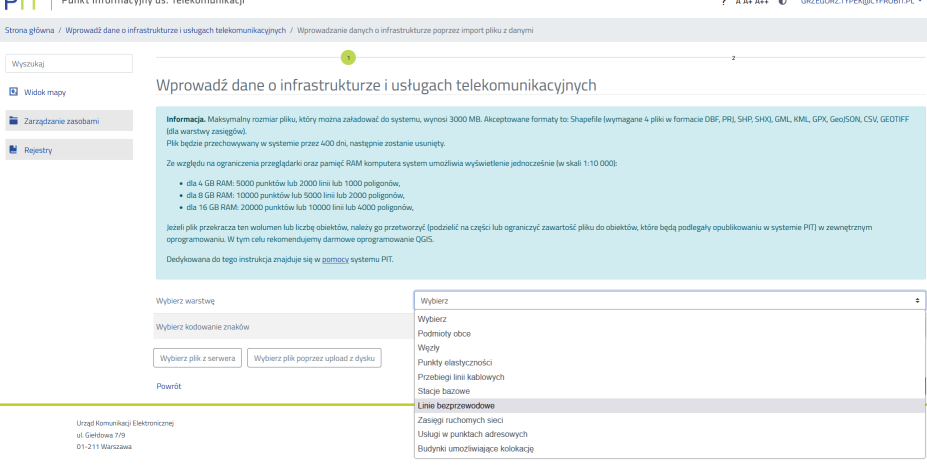Open the pomocy help link
Viewport: 927px width, 470px height.
[x=335, y=259]
